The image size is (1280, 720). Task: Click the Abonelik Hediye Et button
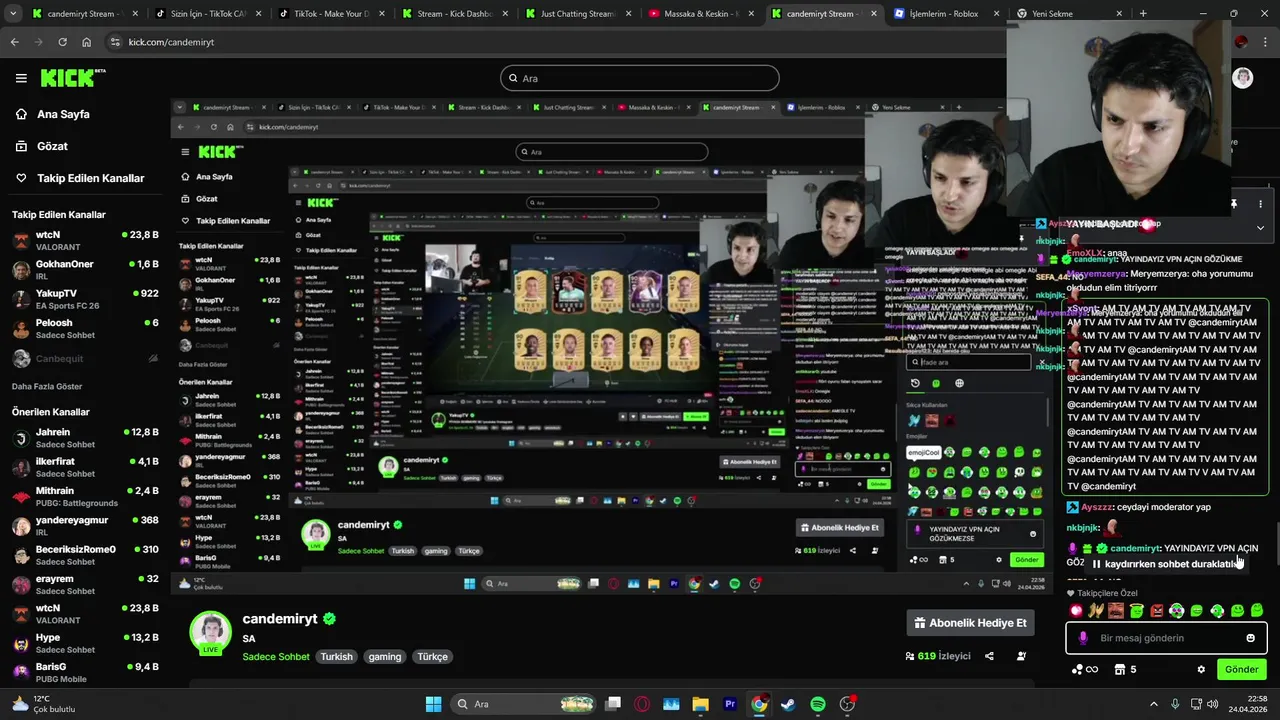[970, 623]
